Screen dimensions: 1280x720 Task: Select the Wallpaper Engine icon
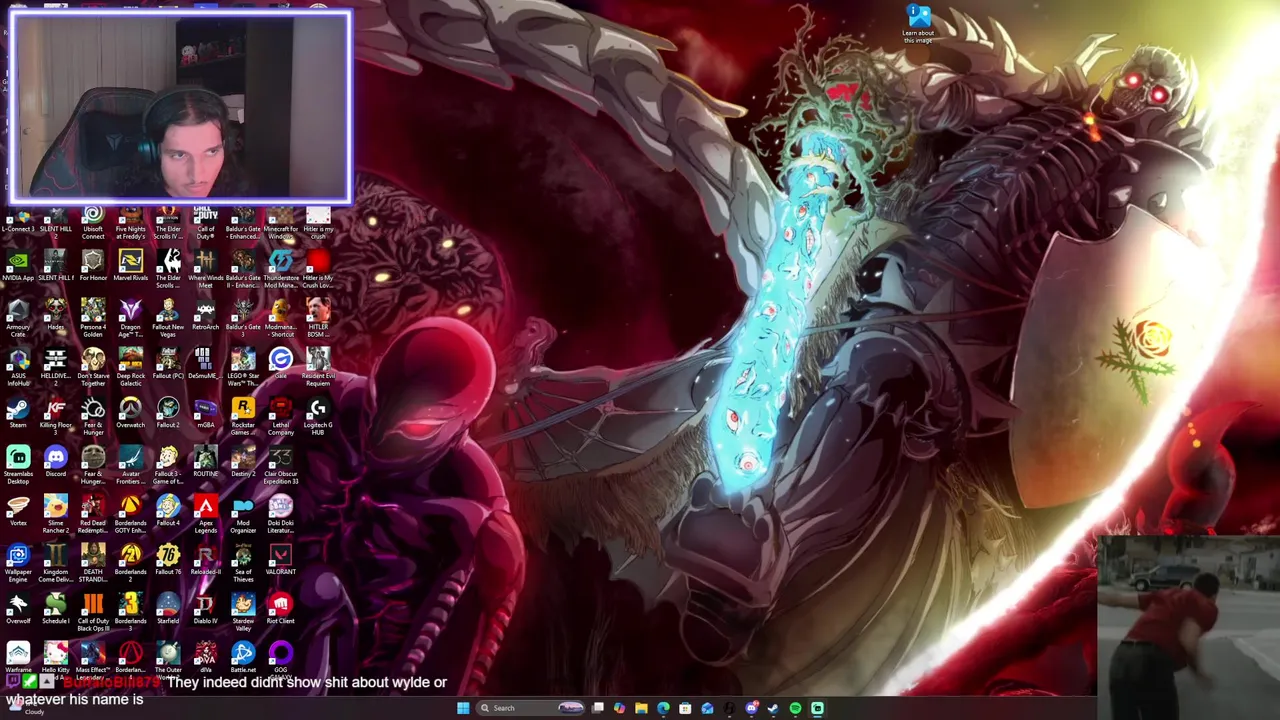[18, 564]
